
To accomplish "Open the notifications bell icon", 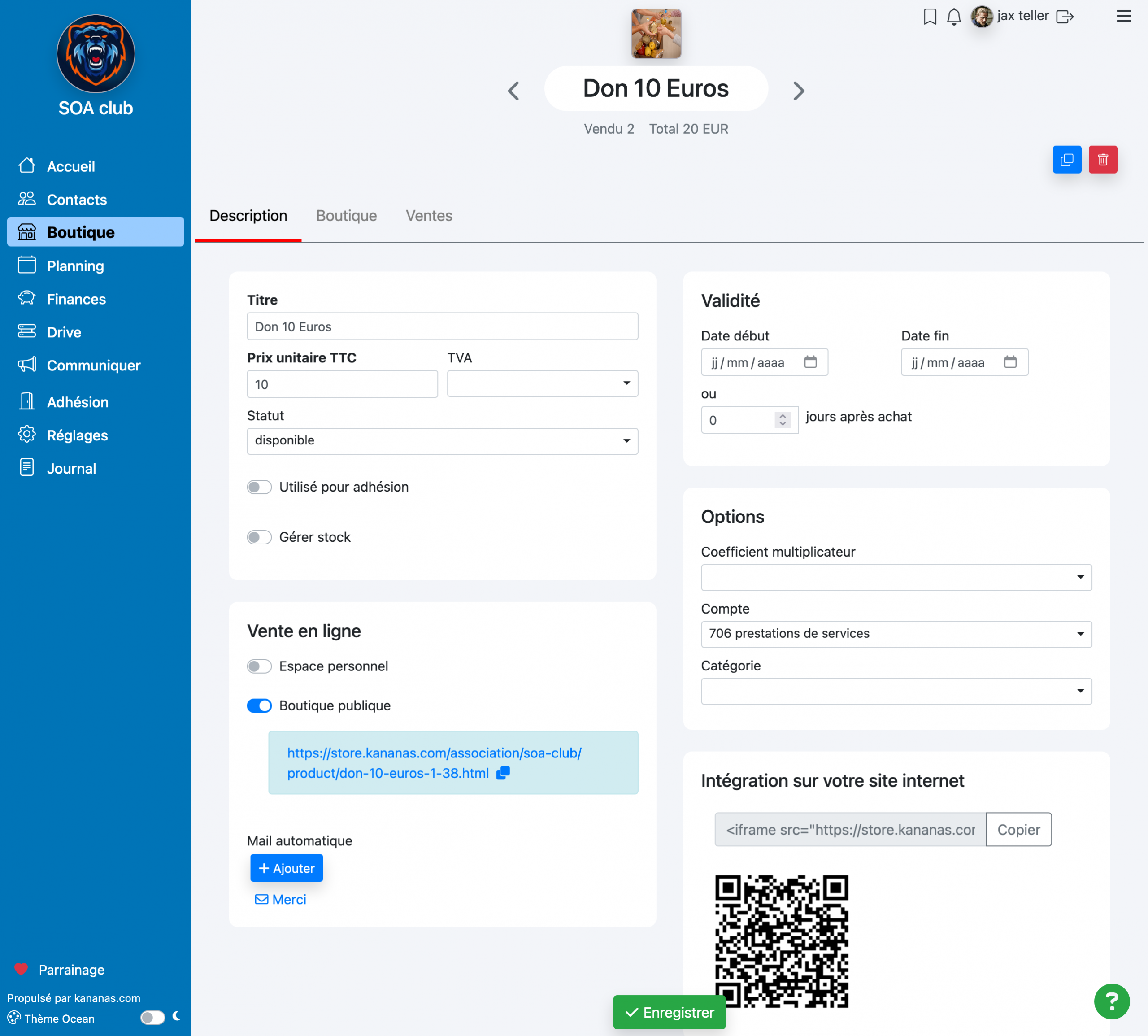I will 954,17.
